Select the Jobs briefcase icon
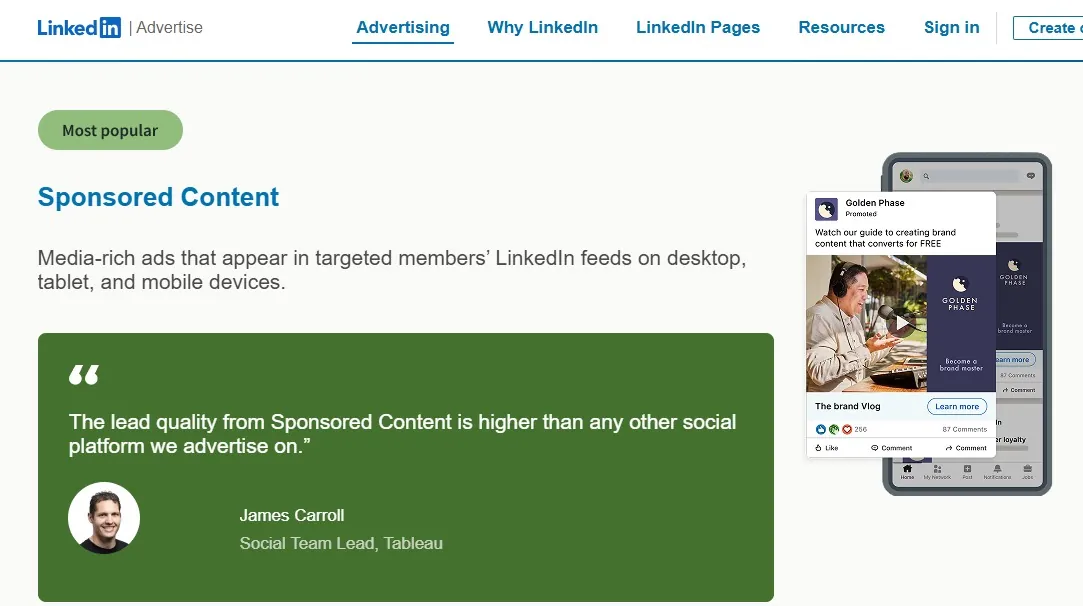 (1027, 467)
